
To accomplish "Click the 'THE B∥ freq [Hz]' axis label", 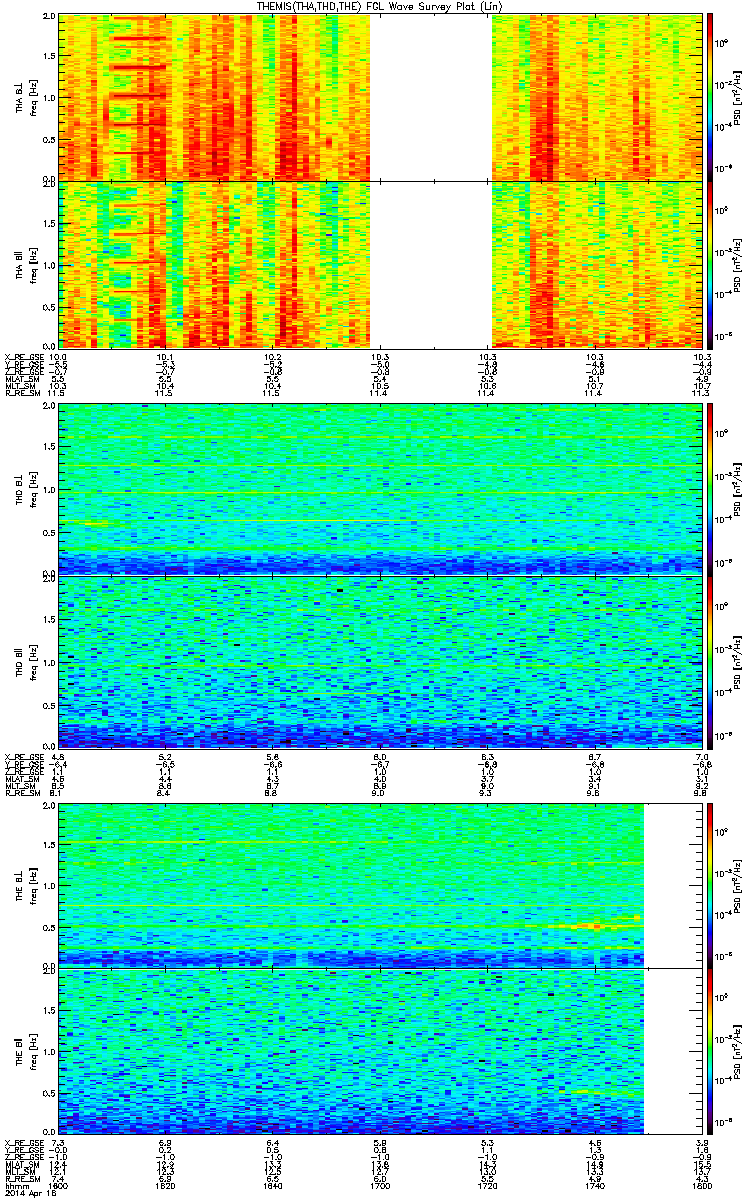I will 25,1053.
